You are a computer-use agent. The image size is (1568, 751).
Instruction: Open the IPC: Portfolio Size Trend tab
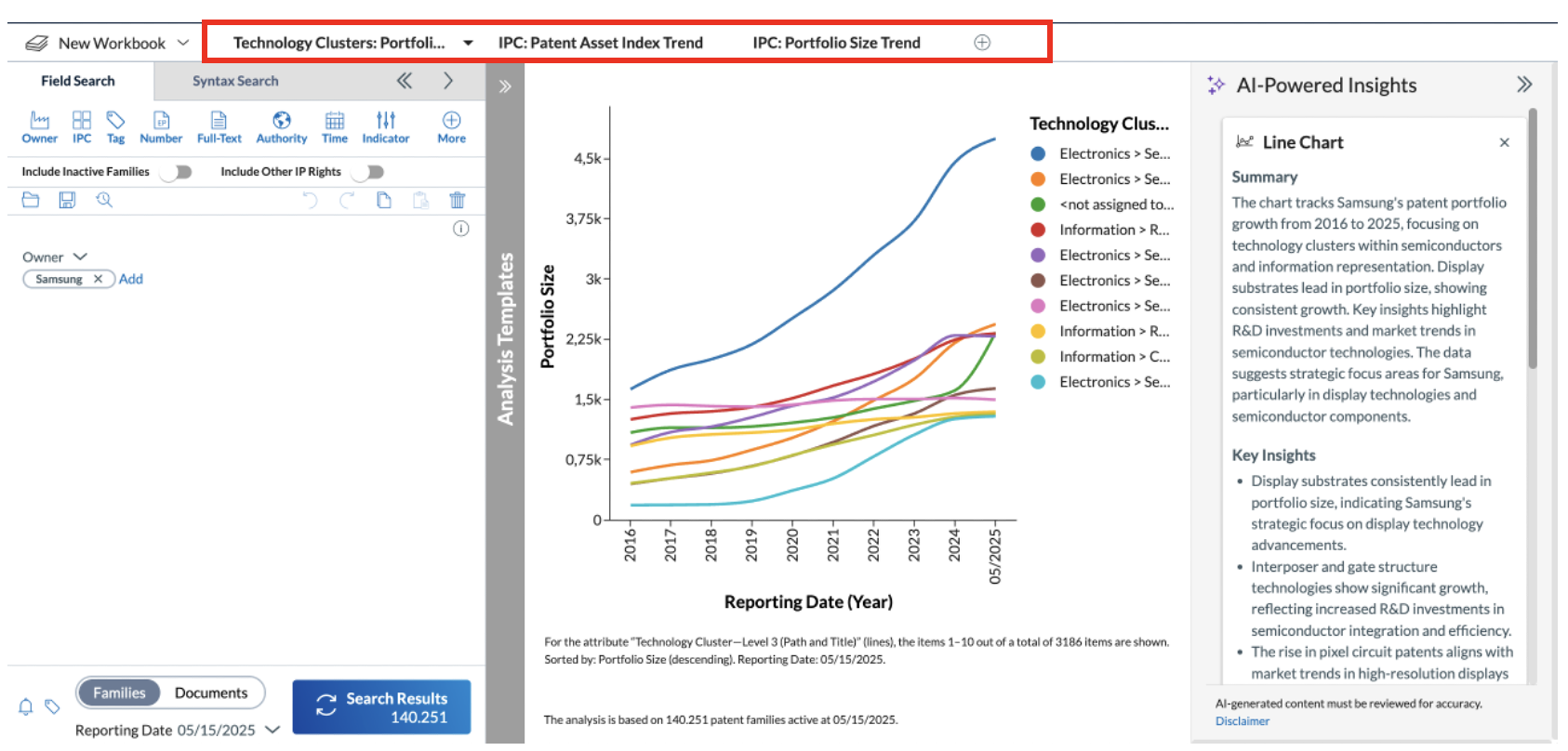click(x=836, y=43)
